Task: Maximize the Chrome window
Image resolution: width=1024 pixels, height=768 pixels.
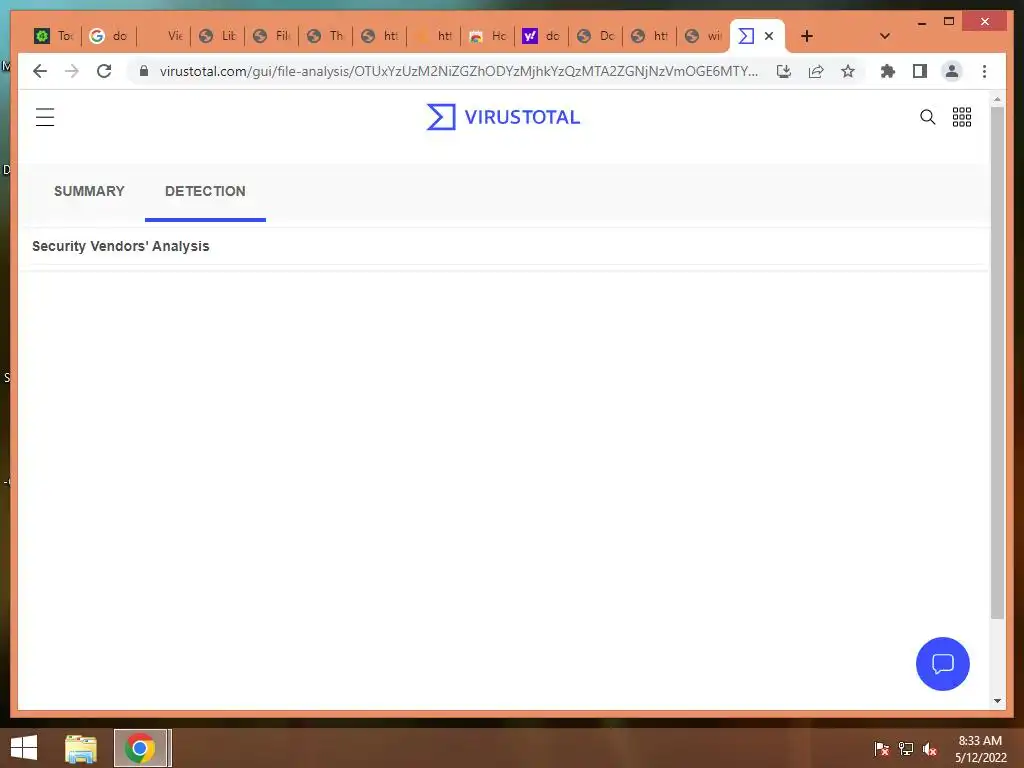Action: [949, 22]
